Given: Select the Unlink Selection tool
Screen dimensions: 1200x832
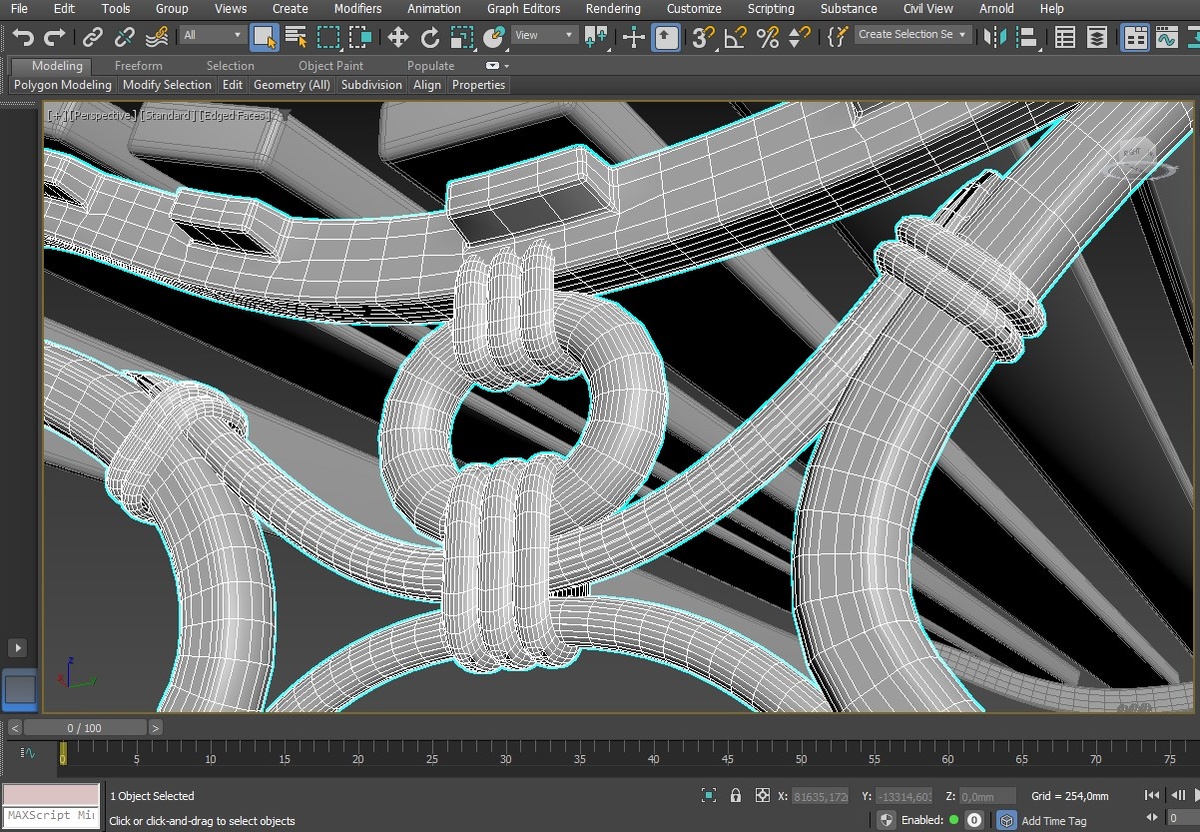Looking at the screenshot, I should tap(124, 37).
